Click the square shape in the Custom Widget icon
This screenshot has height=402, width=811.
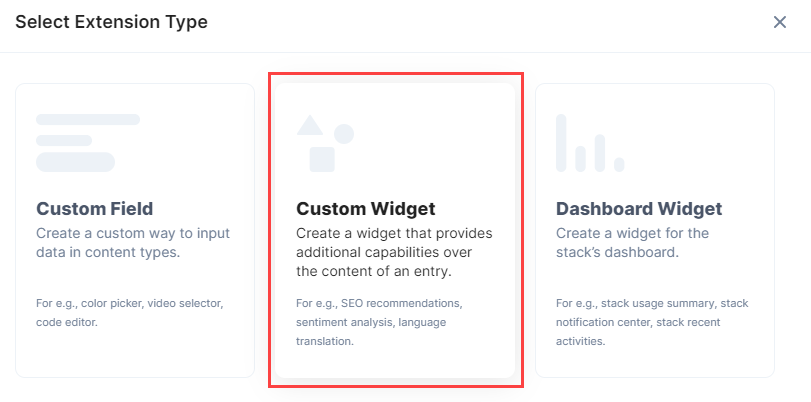point(322,159)
